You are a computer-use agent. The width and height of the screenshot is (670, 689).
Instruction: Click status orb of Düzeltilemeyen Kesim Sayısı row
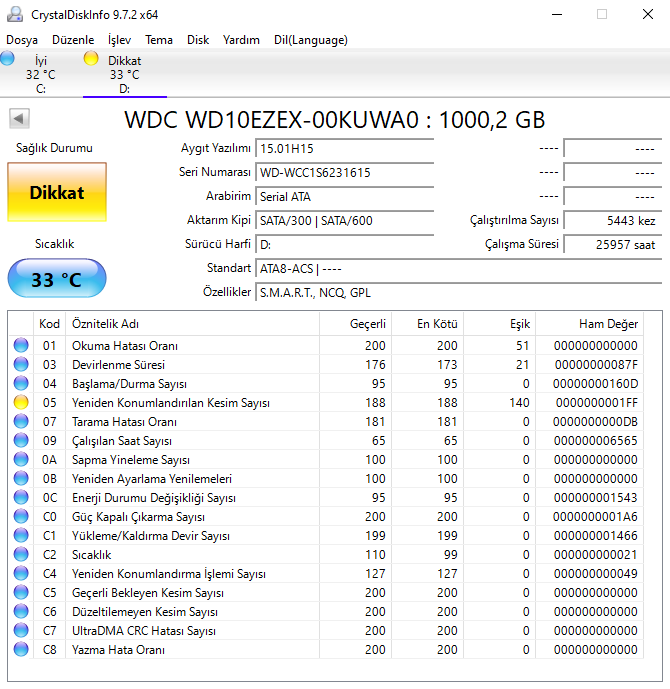(x=21, y=611)
